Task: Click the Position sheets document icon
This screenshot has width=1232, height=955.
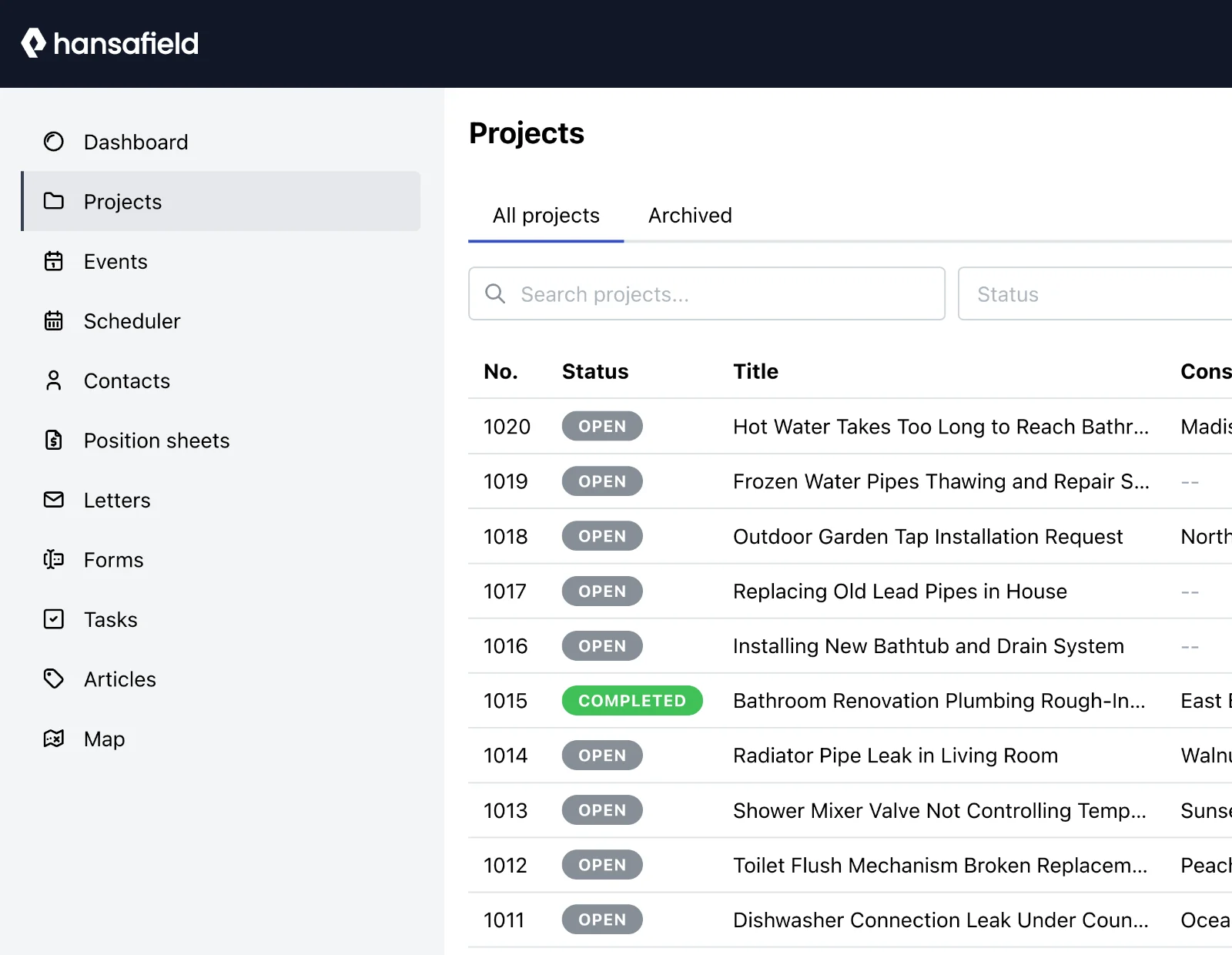Action: pos(53,441)
